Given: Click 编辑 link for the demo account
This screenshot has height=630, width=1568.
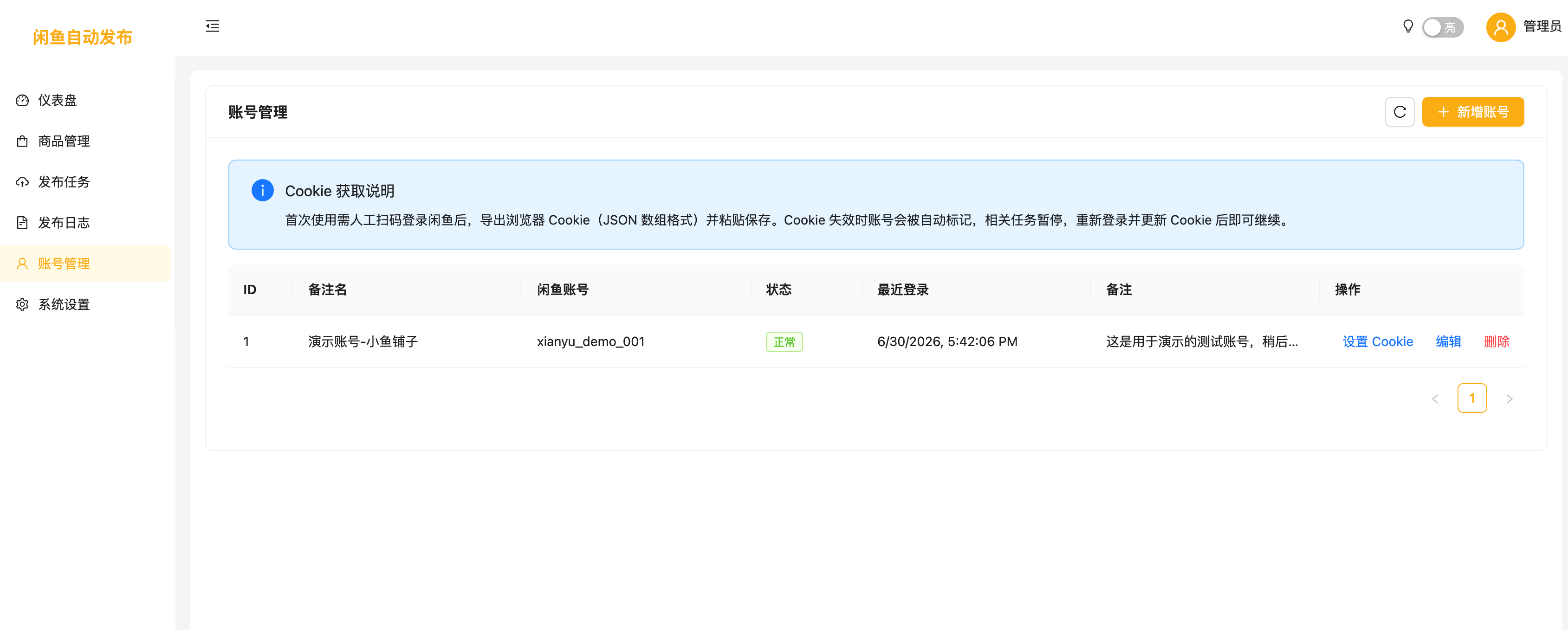Looking at the screenshot, I should (1448, 342).
